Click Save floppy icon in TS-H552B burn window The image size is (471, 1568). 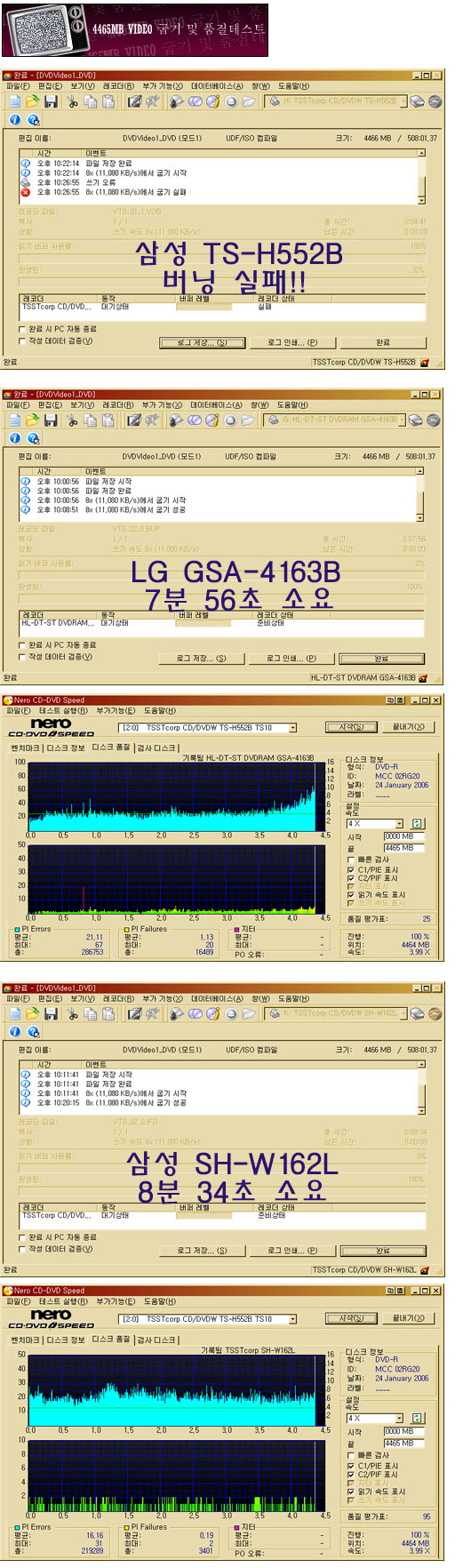coord(51,101)
